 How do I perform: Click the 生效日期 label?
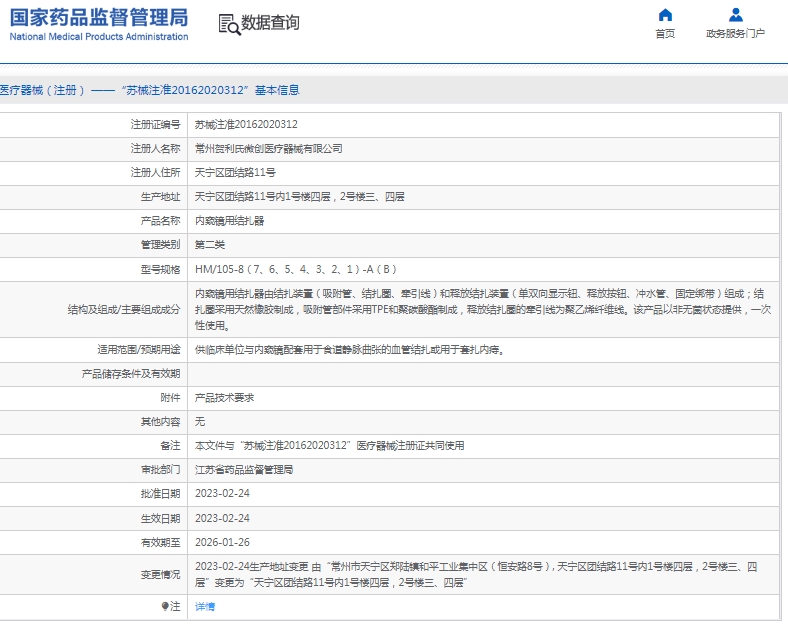(160, 518)
